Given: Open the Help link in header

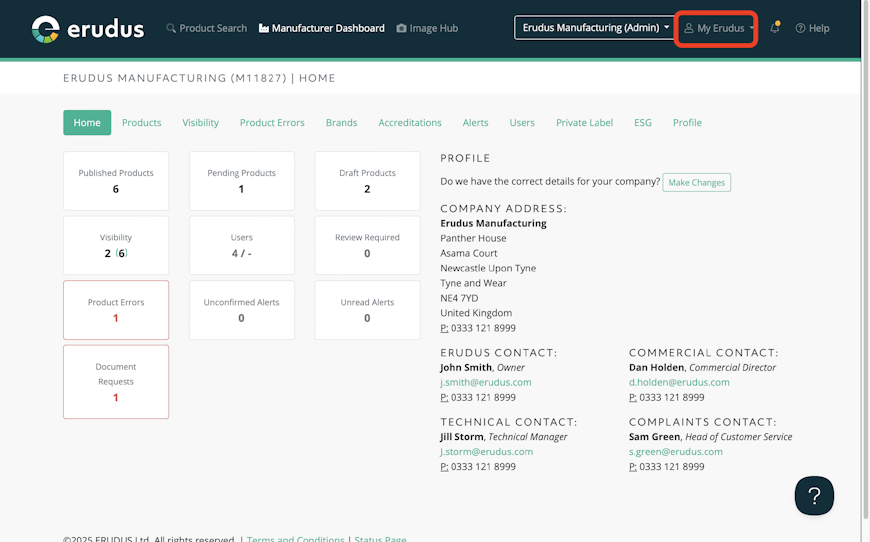Looking at the screenshot, I should 812,28.
